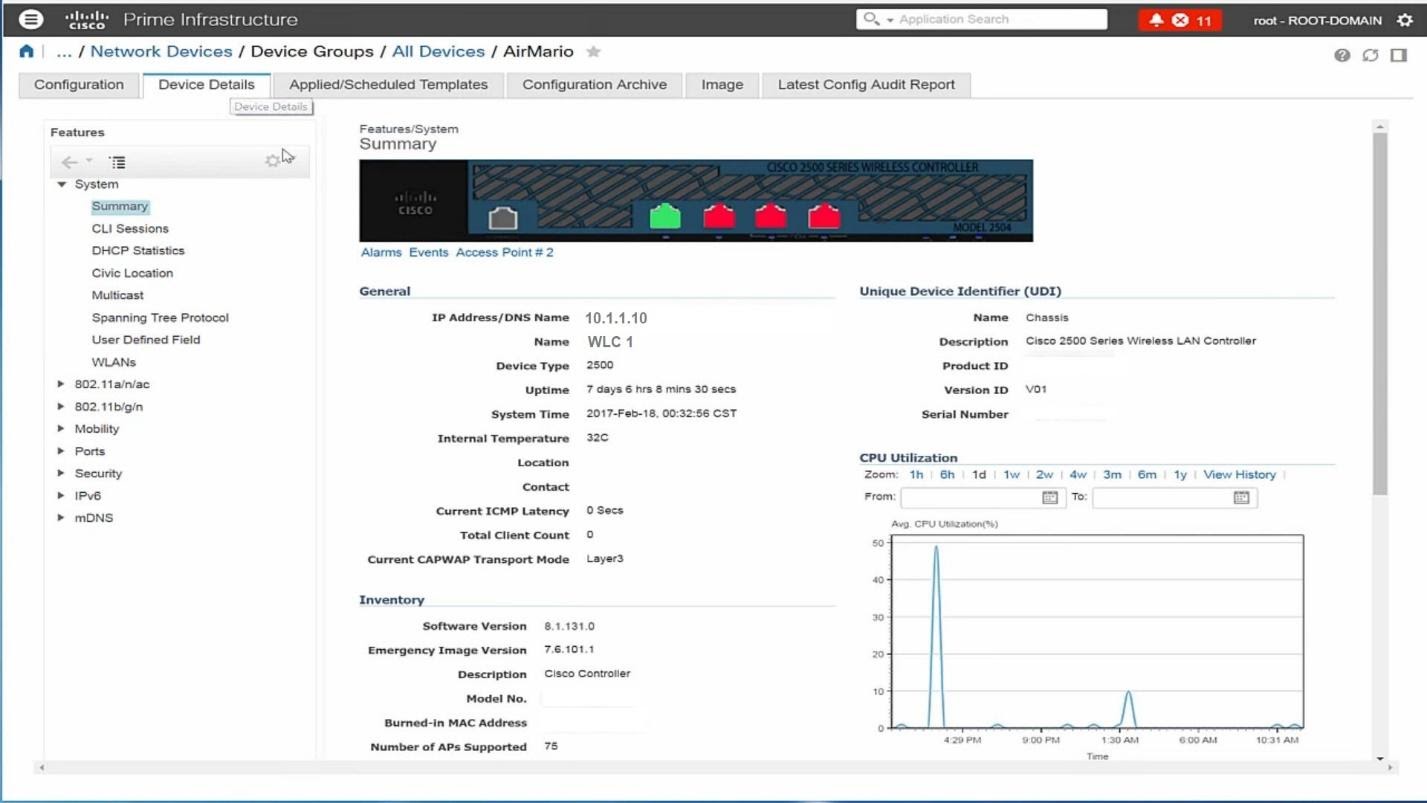Collapse the System tree section
Image resolution: width=1427 pixels, height=803 pixels.
(x=61, y=184)
